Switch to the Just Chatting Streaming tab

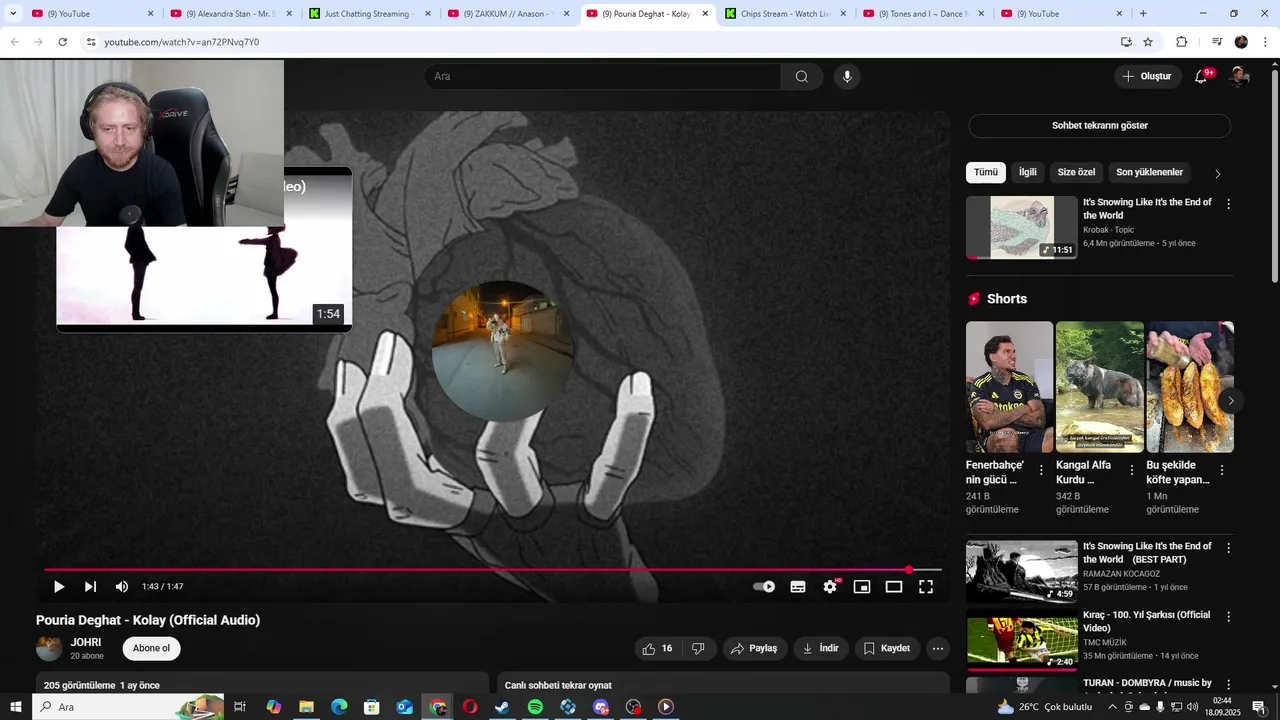pyautogui.click(x=369, y=14)
